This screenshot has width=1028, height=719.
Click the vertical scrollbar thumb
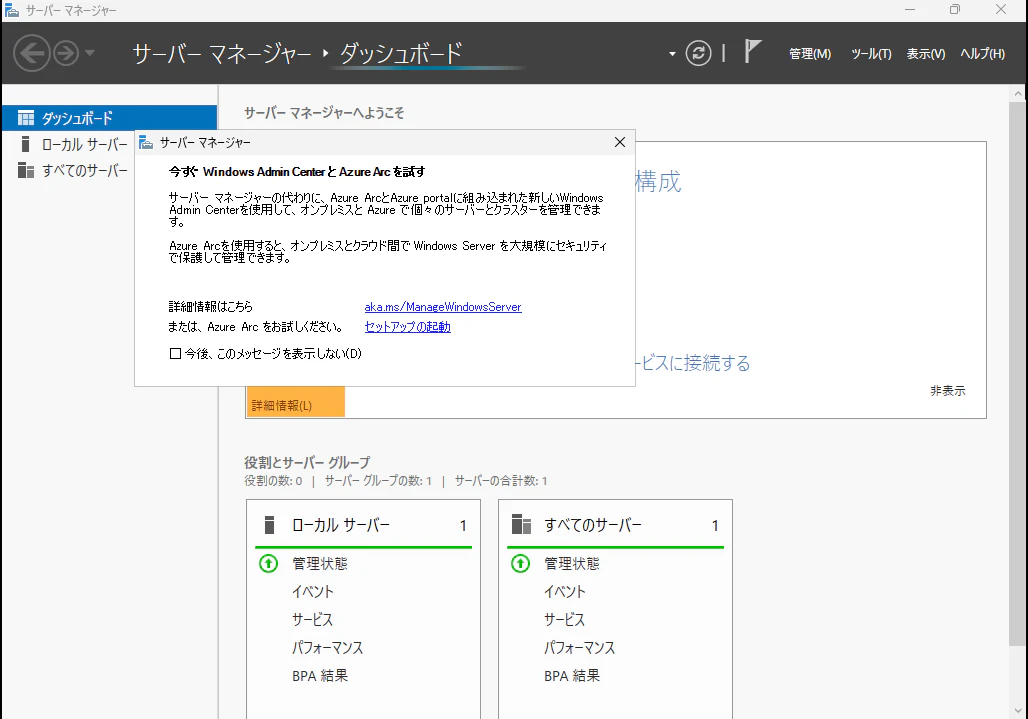tap(1018, 374)
